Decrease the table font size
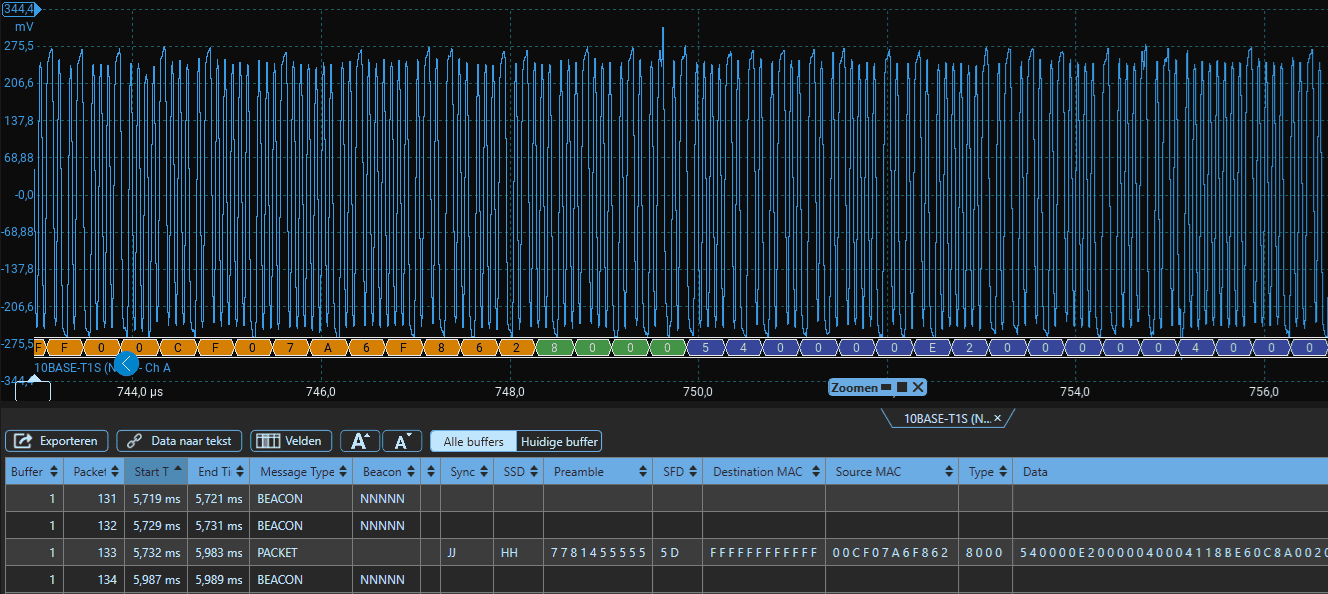 click(401, 441)
